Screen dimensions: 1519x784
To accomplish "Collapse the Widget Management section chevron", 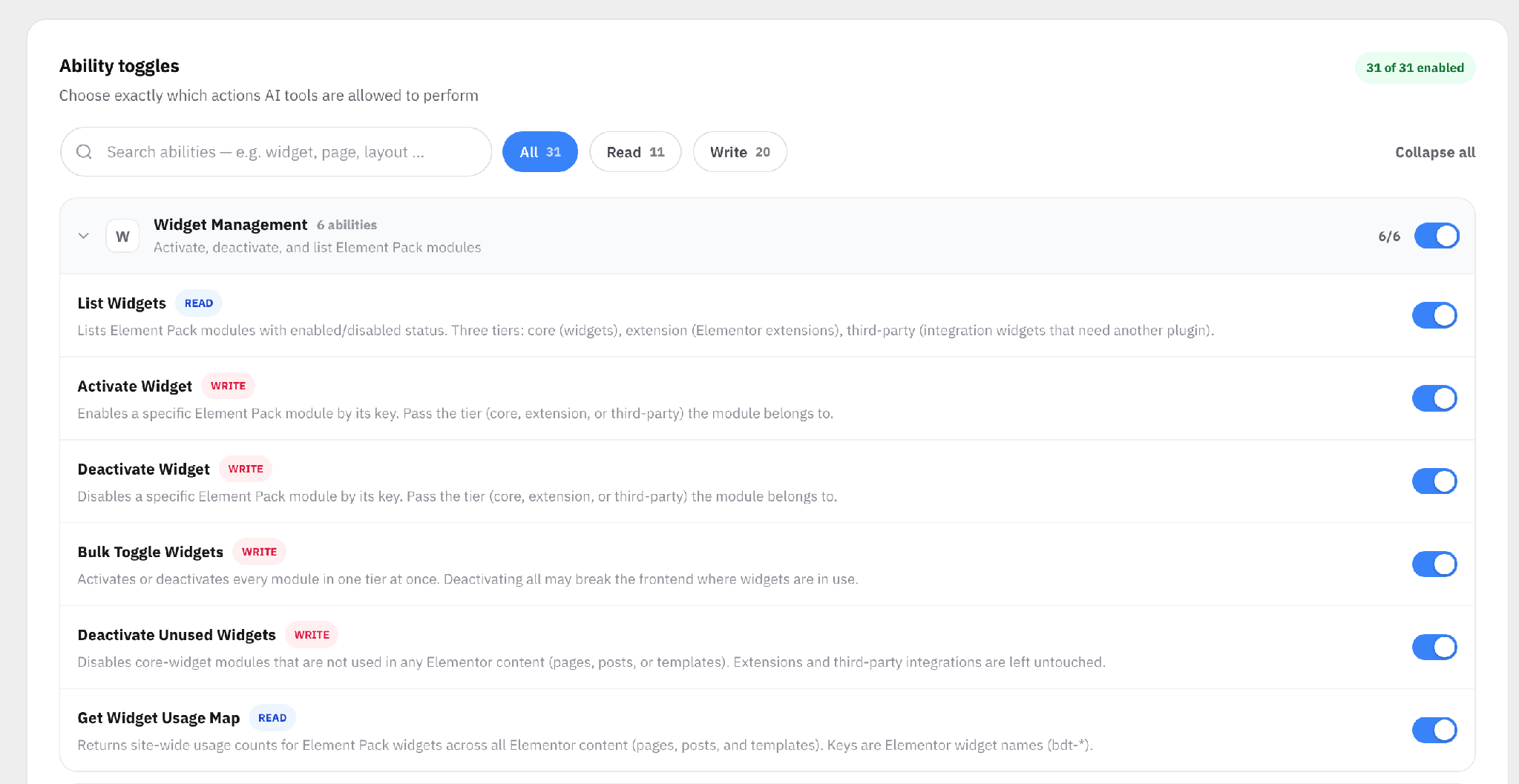I will [x=84, y=236].
